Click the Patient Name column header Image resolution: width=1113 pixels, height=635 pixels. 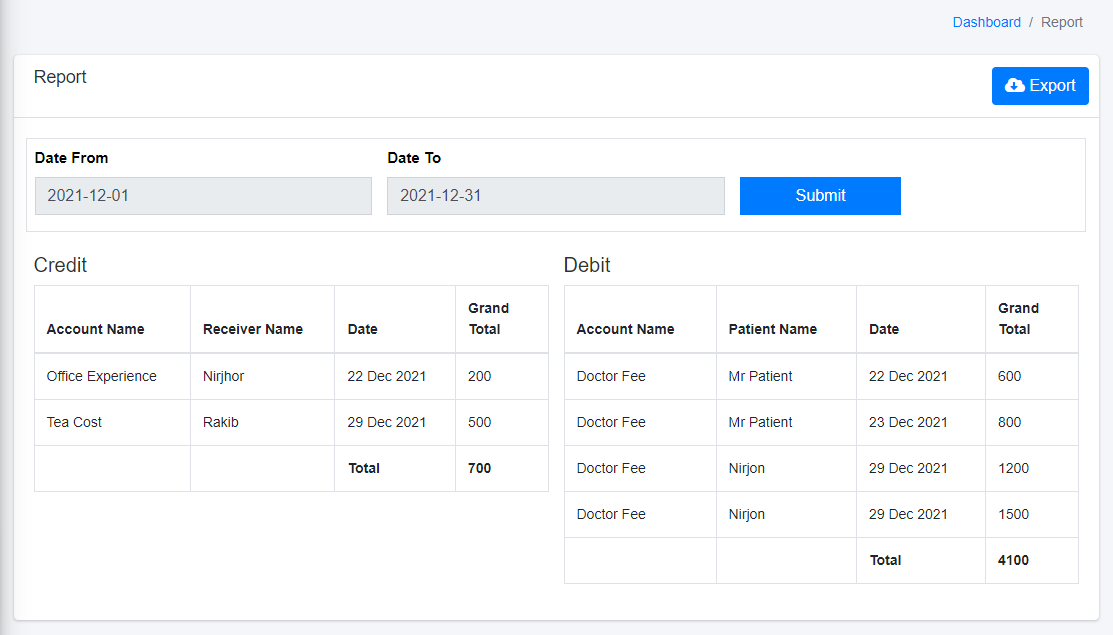pyautogui.click(x=772, y=329)
